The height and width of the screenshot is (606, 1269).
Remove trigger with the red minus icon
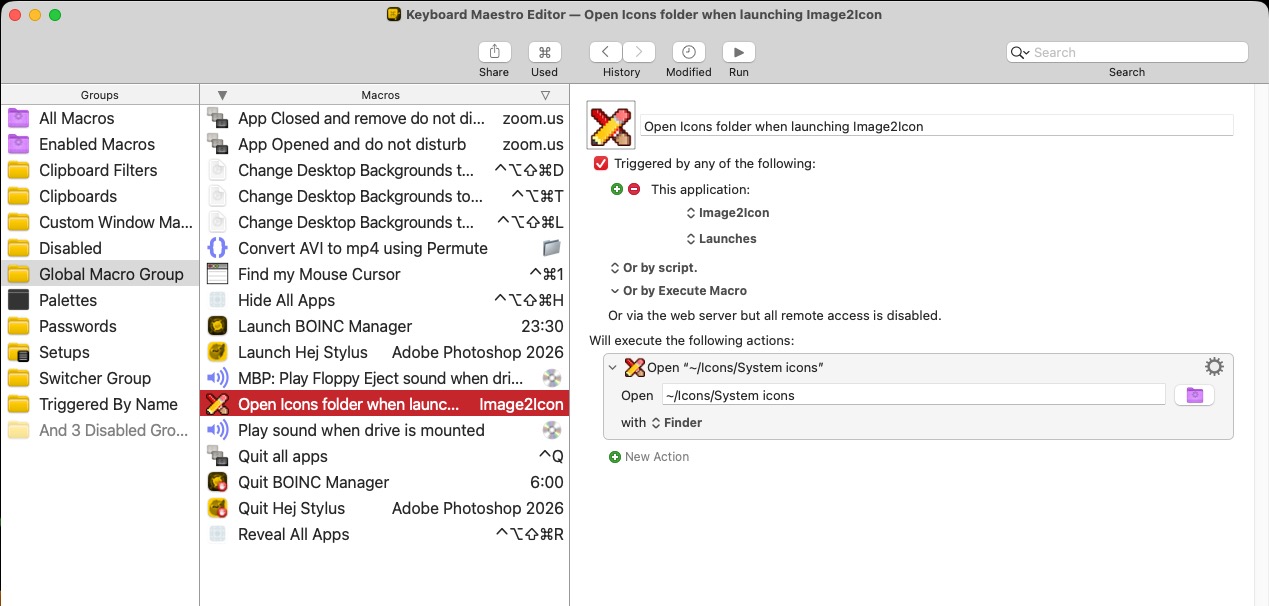click(633, 189)
